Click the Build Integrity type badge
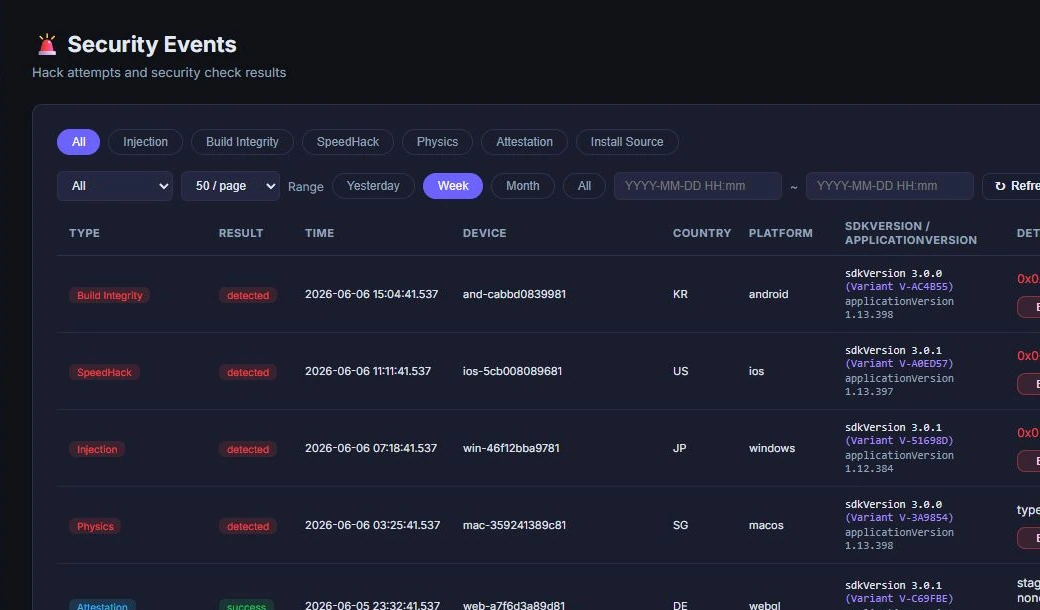The image size is (1040, 610). tap(109, 296)
